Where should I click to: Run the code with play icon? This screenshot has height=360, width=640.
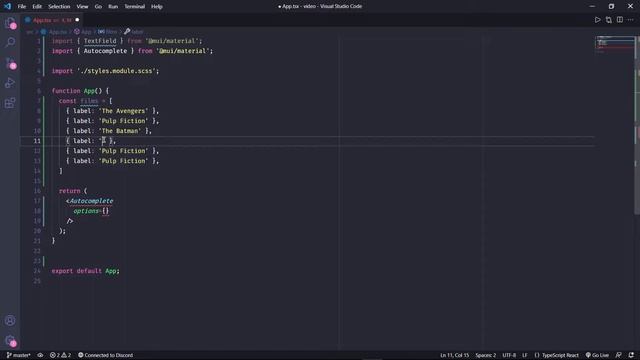pyautogui.click(x=598, y=20)
